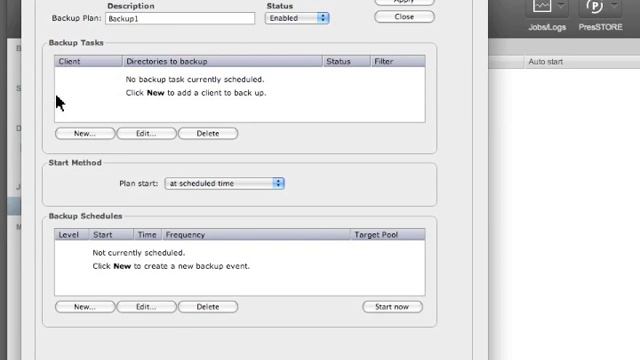This screenshot has width=640, height=360.
Task: Click the Start now button
Action: (392, 307)
